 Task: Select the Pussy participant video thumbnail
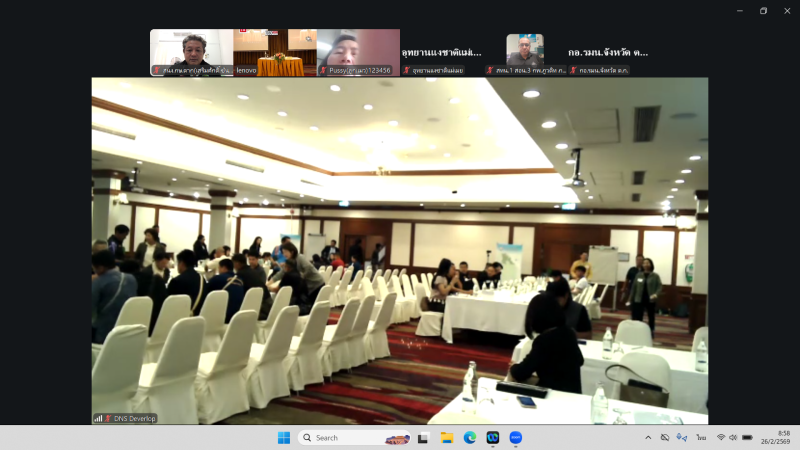pos(357,52)
